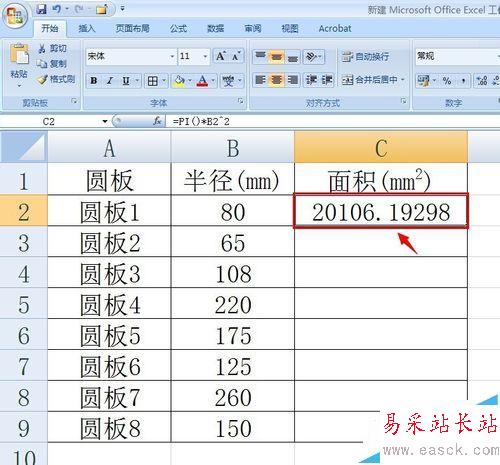
Task: Toggle italic formatting
Action: coord(110,81)
